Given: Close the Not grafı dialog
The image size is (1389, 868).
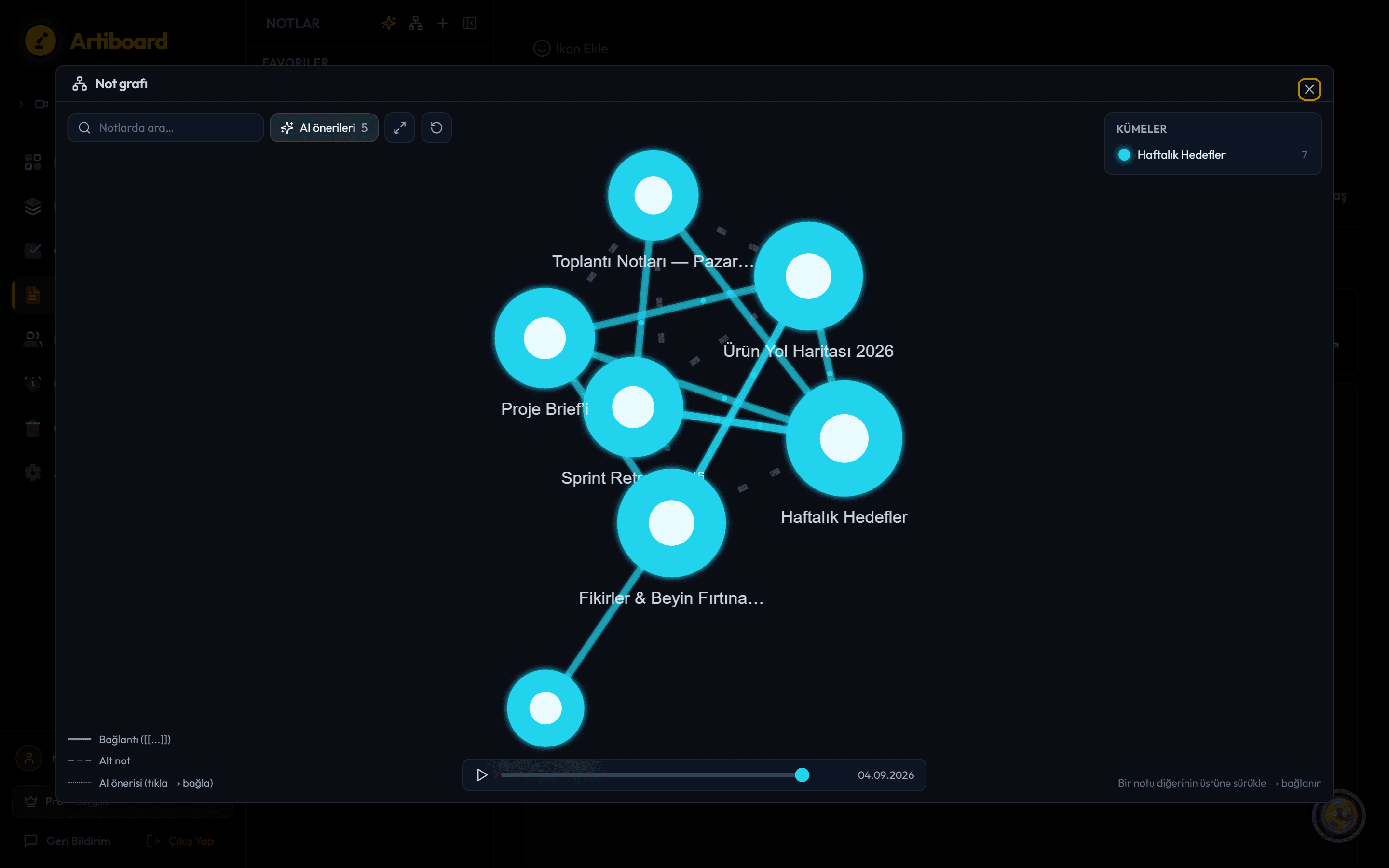Looking at the screenshot, I should tap(1308, 89).
